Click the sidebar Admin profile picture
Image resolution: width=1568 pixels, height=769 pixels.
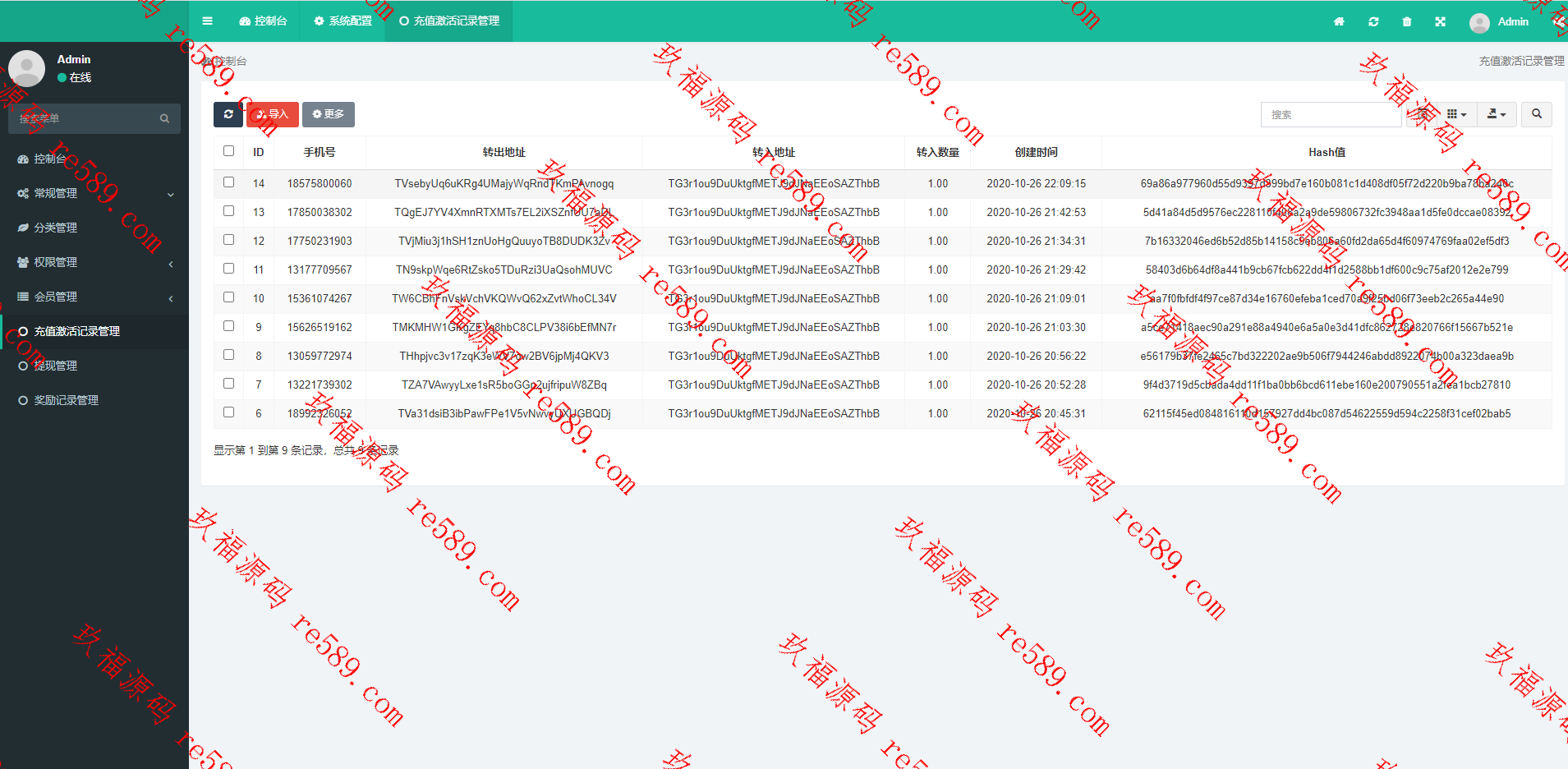click(x=26, y=68)
